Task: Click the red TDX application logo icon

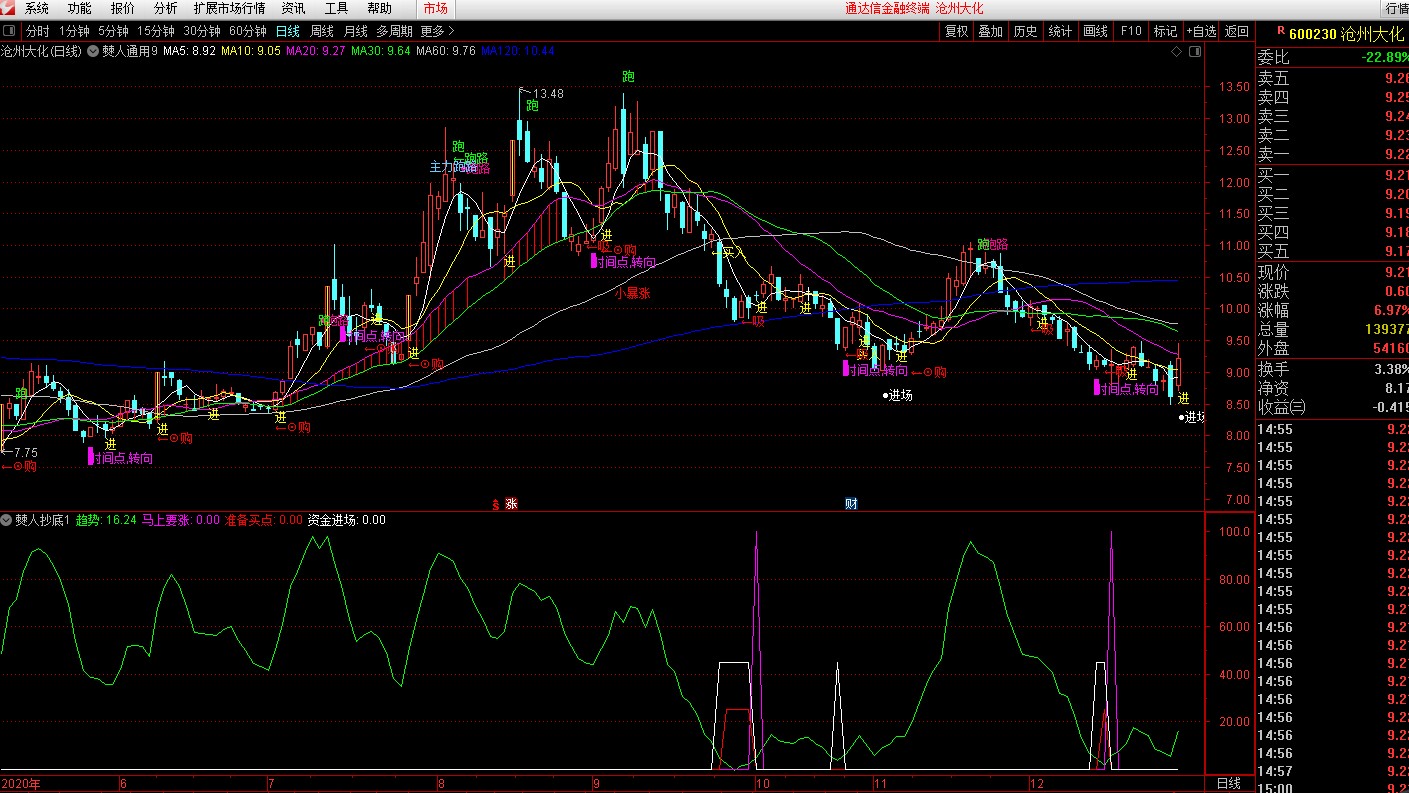Action: pos(7,8)
